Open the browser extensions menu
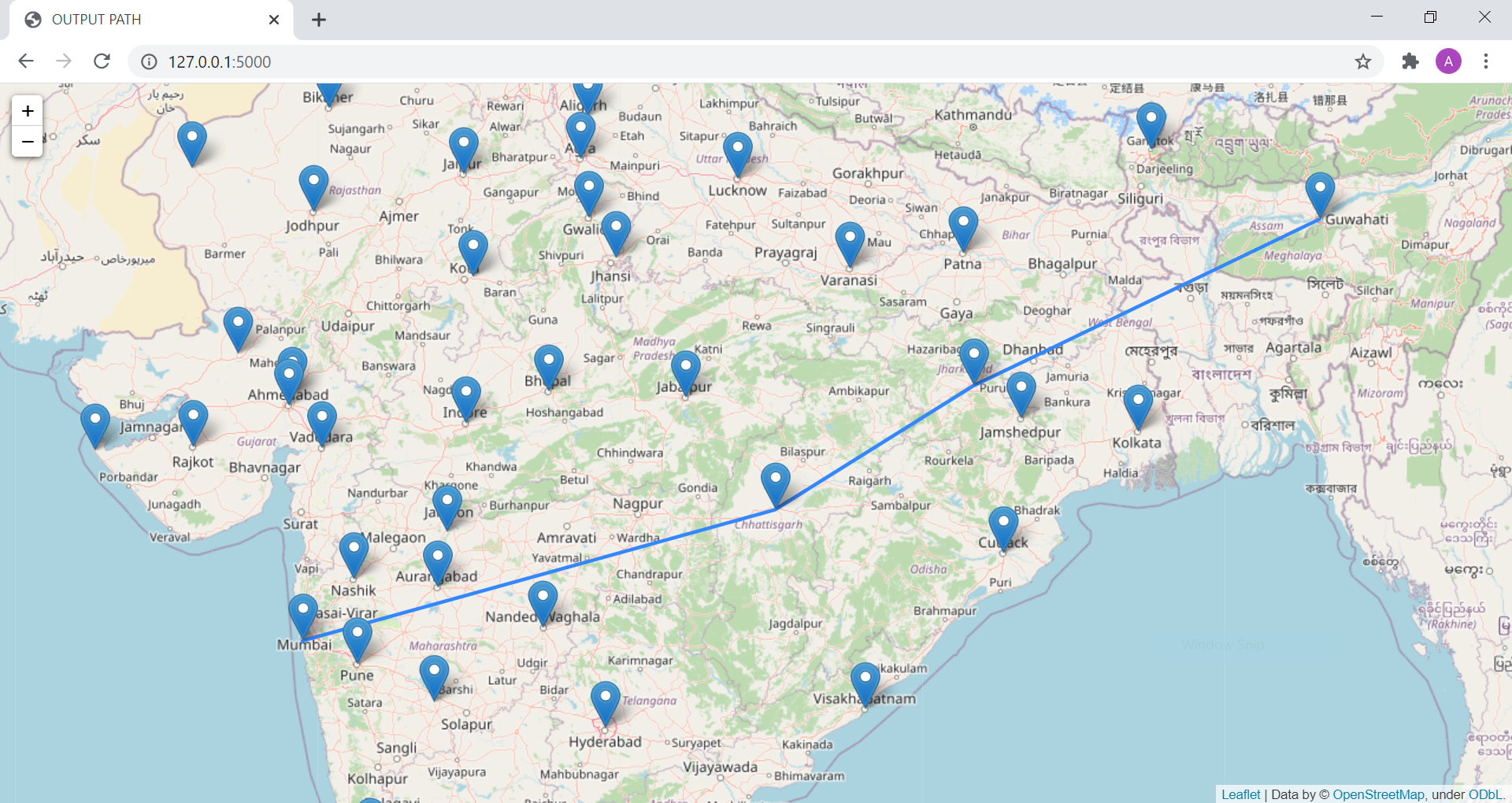Screen dimensions: 1512x803 coord(1410,61)
